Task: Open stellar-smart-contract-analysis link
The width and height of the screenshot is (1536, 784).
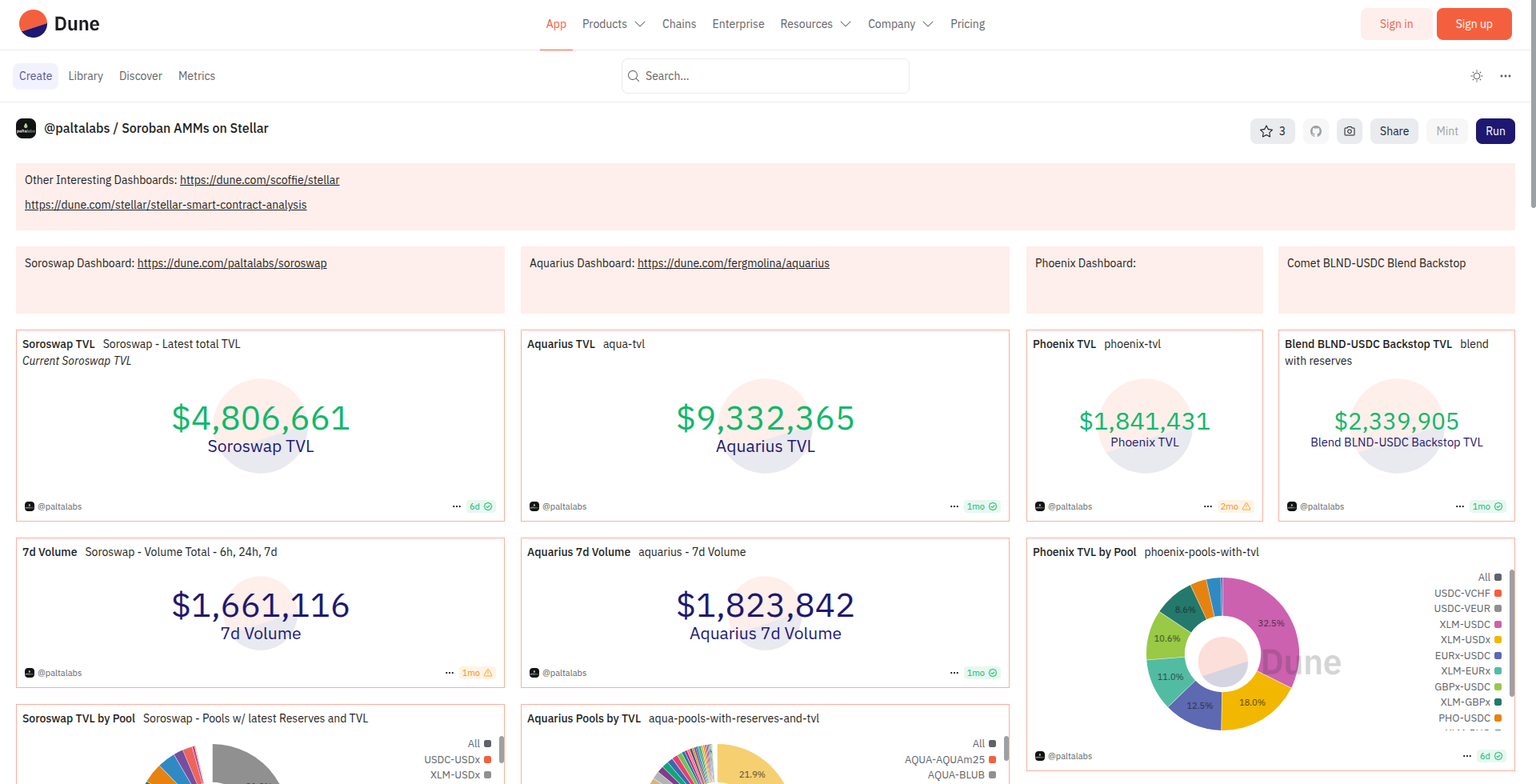Action: coord(166,205)
